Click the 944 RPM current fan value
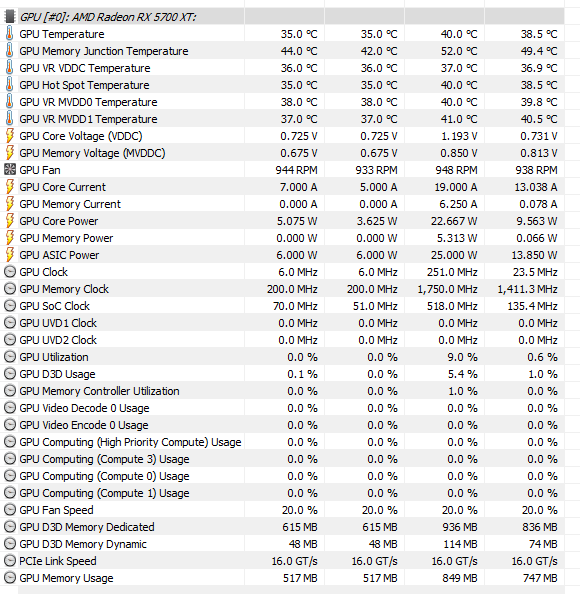This screenshot has width=580, height=594. click(x=296, y=170)
